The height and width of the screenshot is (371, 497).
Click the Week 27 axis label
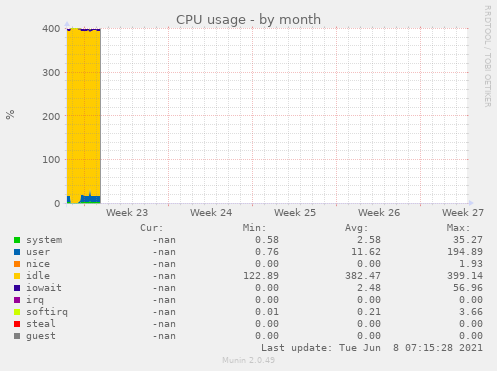(463, 213)
